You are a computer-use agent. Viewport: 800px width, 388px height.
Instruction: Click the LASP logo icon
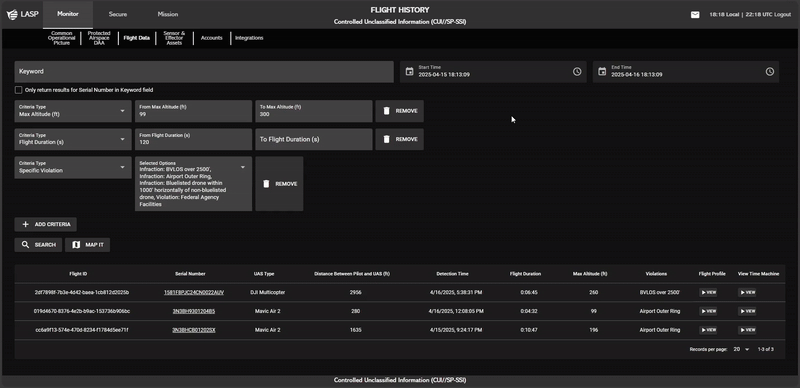[x=12, y=14]
